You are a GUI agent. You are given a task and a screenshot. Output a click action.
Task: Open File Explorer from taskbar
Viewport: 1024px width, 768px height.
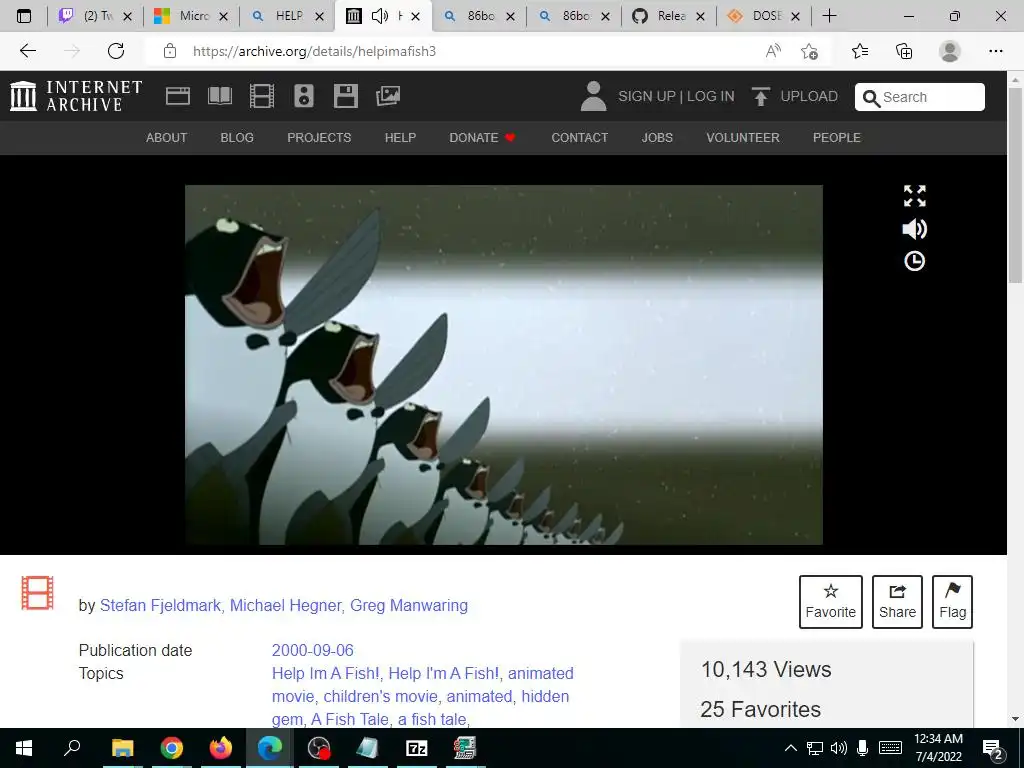(x=122, y=748)
